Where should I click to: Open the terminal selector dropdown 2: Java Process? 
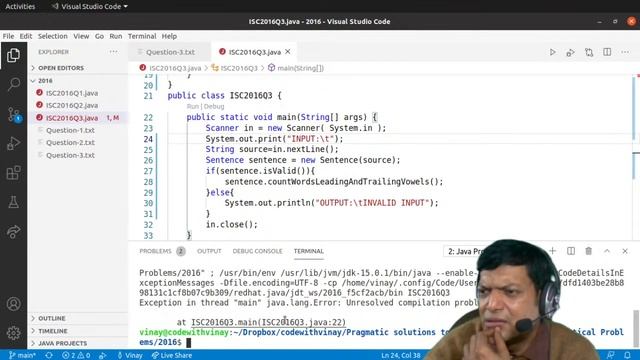[x=465, y=251]
